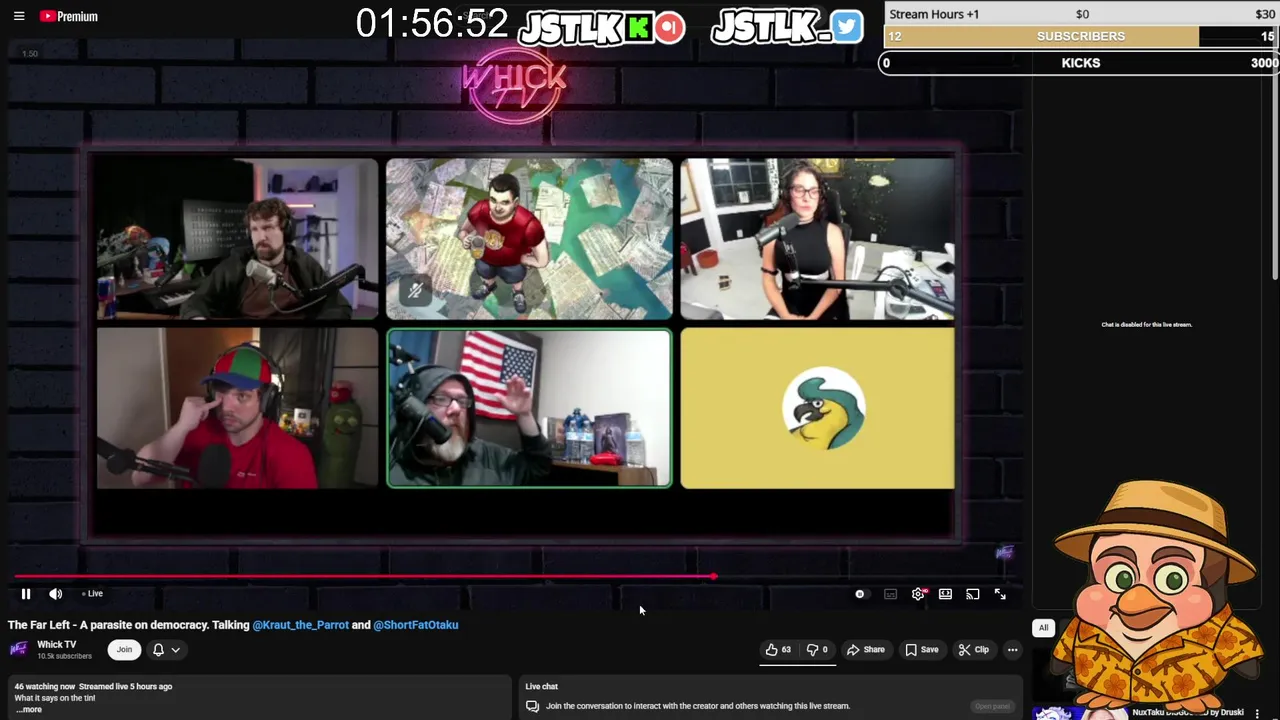Open the Whick TV channel avatar
Viewport: 1280px width, 720px height.
pyautogui.click(x=19, y=649)
